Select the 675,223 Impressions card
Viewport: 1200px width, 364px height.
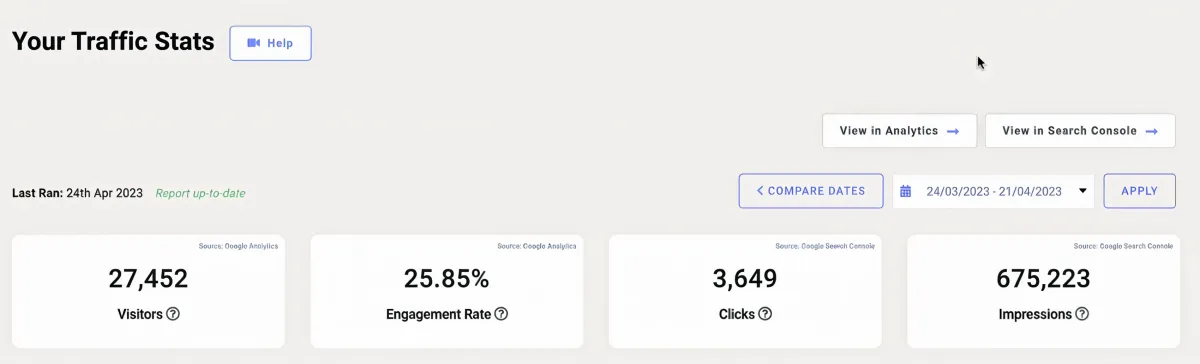[1043, 292]
